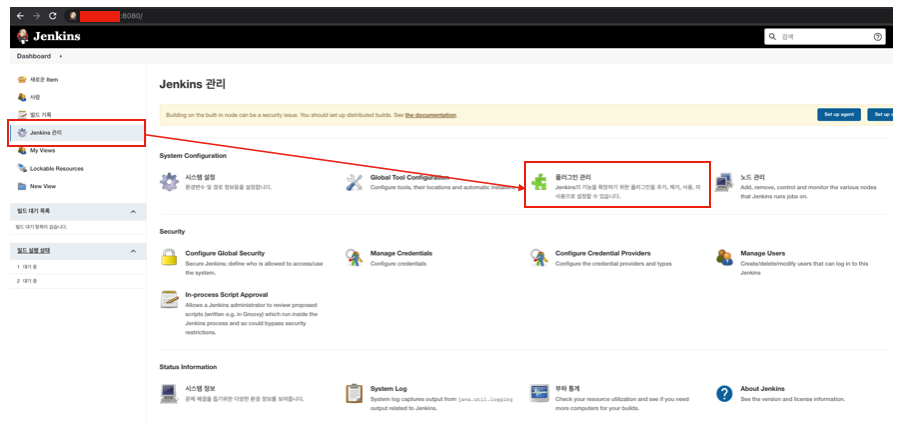Open the search help question-mark icon
901x443 pixels.
point(877,37)
